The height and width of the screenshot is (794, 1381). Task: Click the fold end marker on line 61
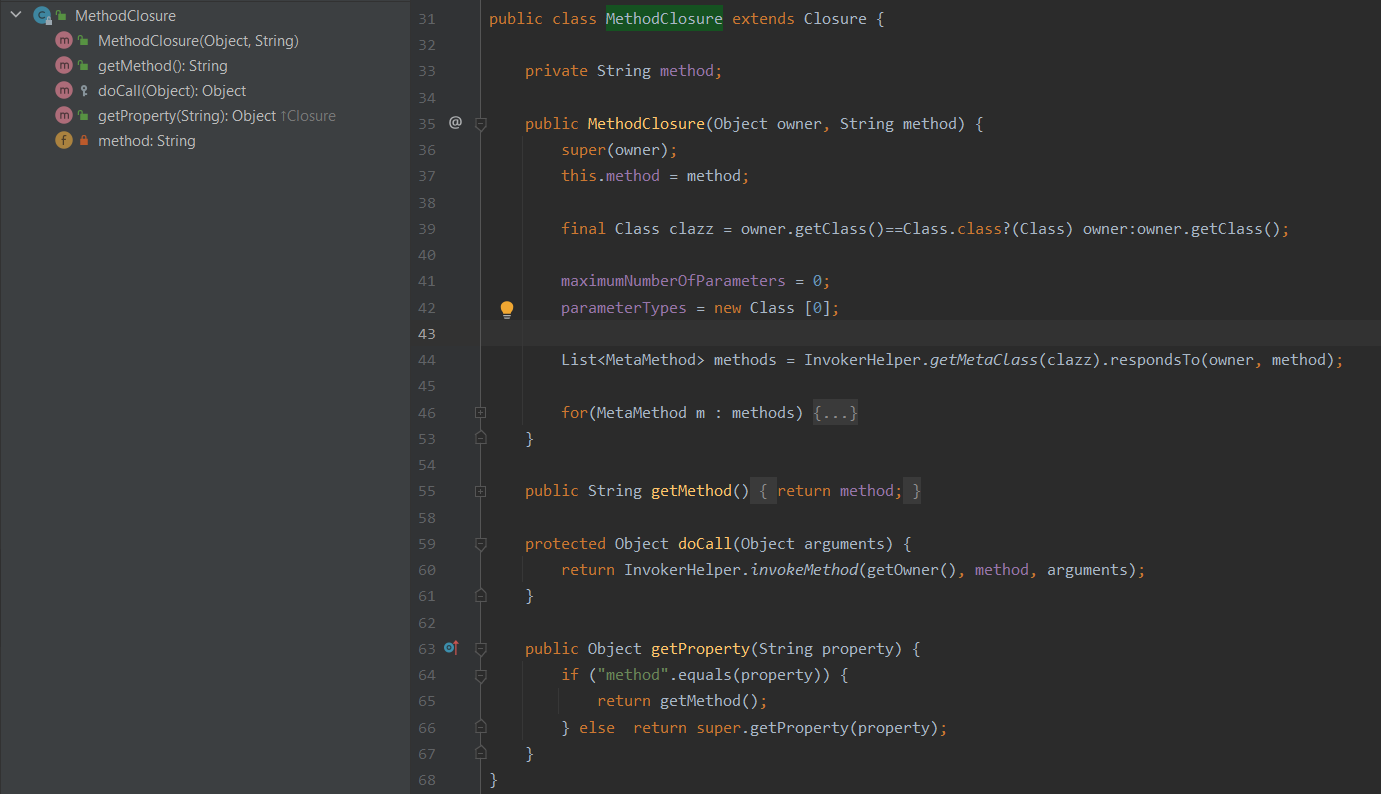point(480,595)
